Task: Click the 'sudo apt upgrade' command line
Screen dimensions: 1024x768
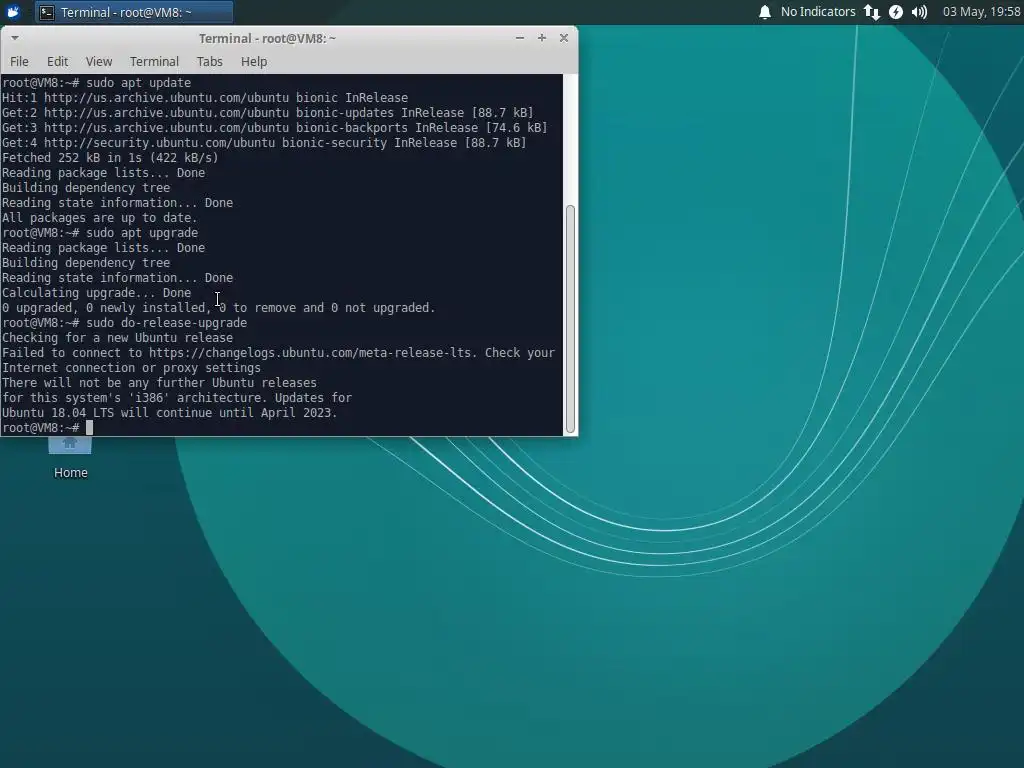Action: [x=100, y=233]
